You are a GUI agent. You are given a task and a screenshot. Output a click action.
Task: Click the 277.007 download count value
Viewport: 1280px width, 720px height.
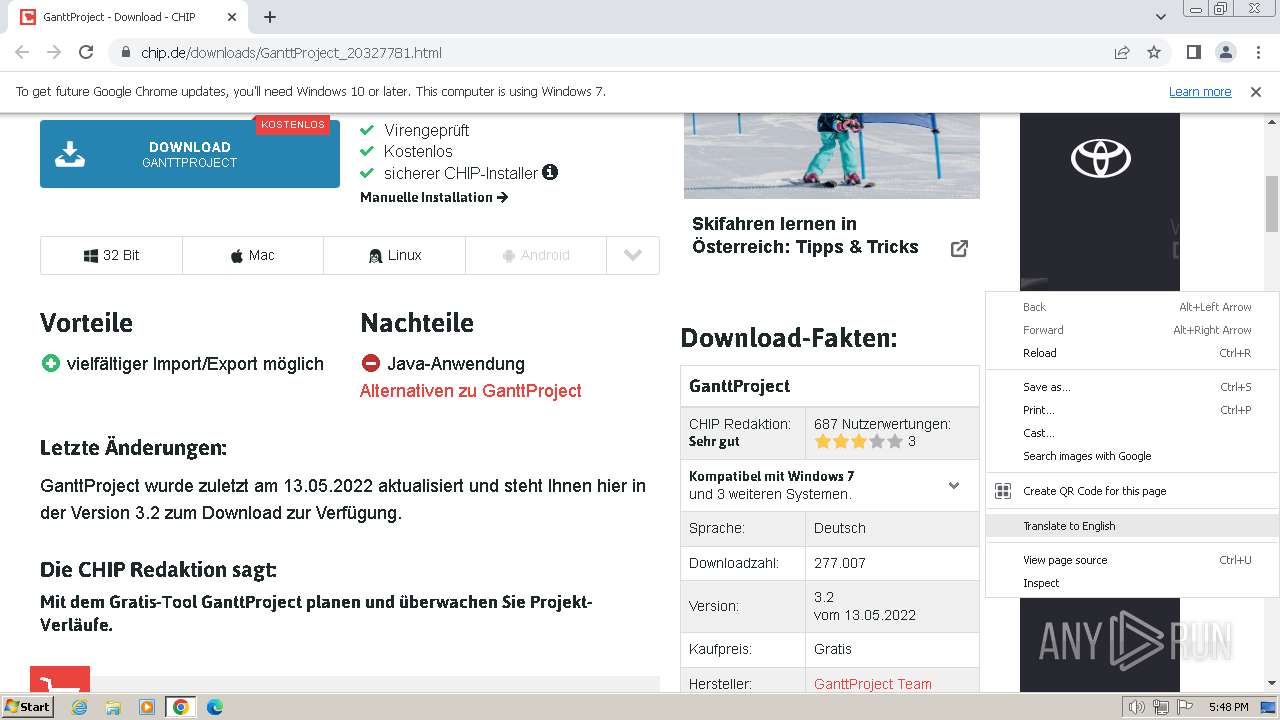840,563
